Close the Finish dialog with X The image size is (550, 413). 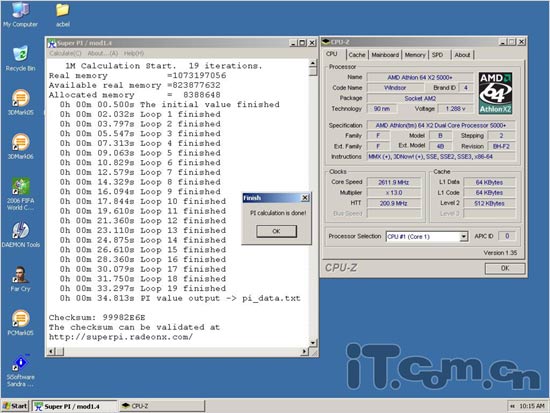pos(305,198)
